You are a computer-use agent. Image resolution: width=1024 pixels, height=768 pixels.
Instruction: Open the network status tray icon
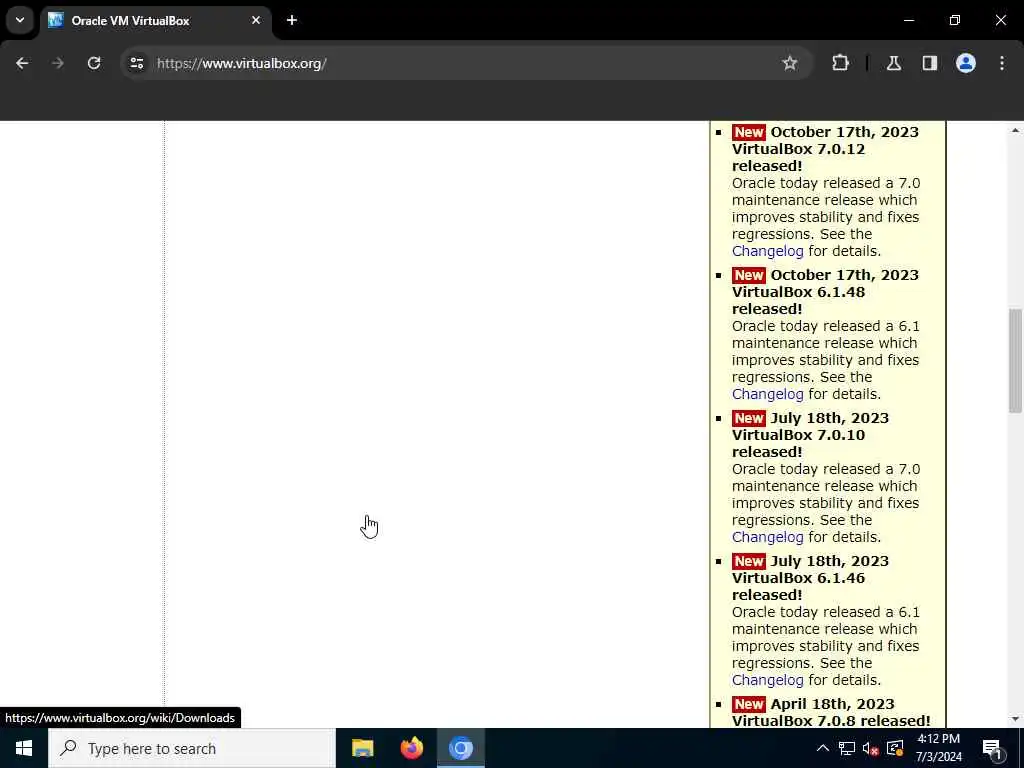[847, 748]
